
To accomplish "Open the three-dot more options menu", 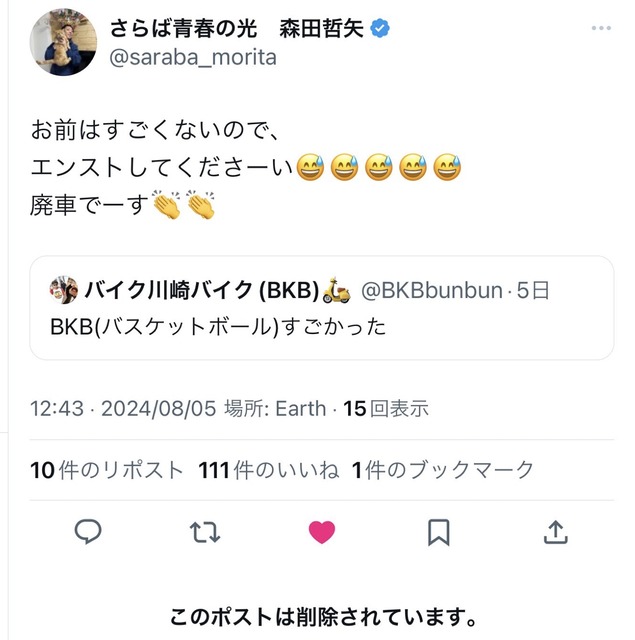I will (601, 28).
